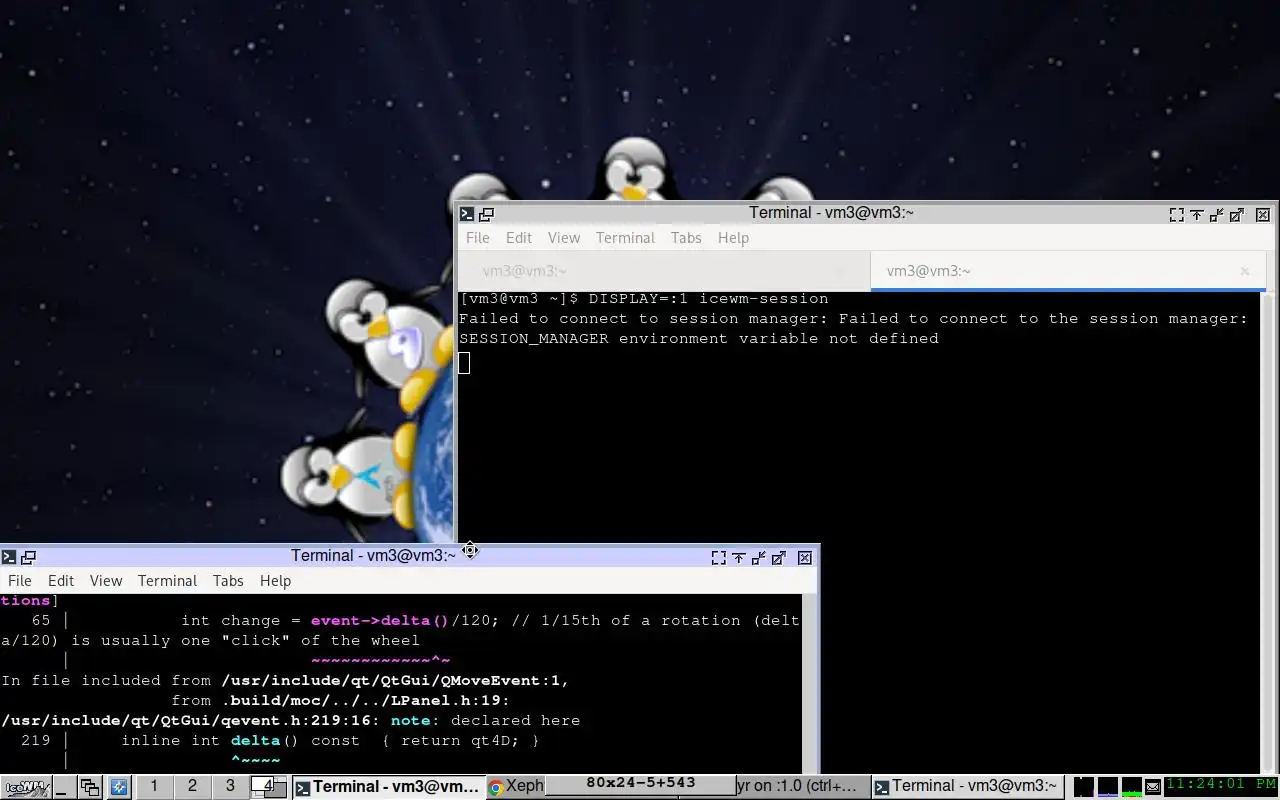Open Tabs menu in upper tabbed Terminal window
This screenshot has height=800, width=1280.
686,238
